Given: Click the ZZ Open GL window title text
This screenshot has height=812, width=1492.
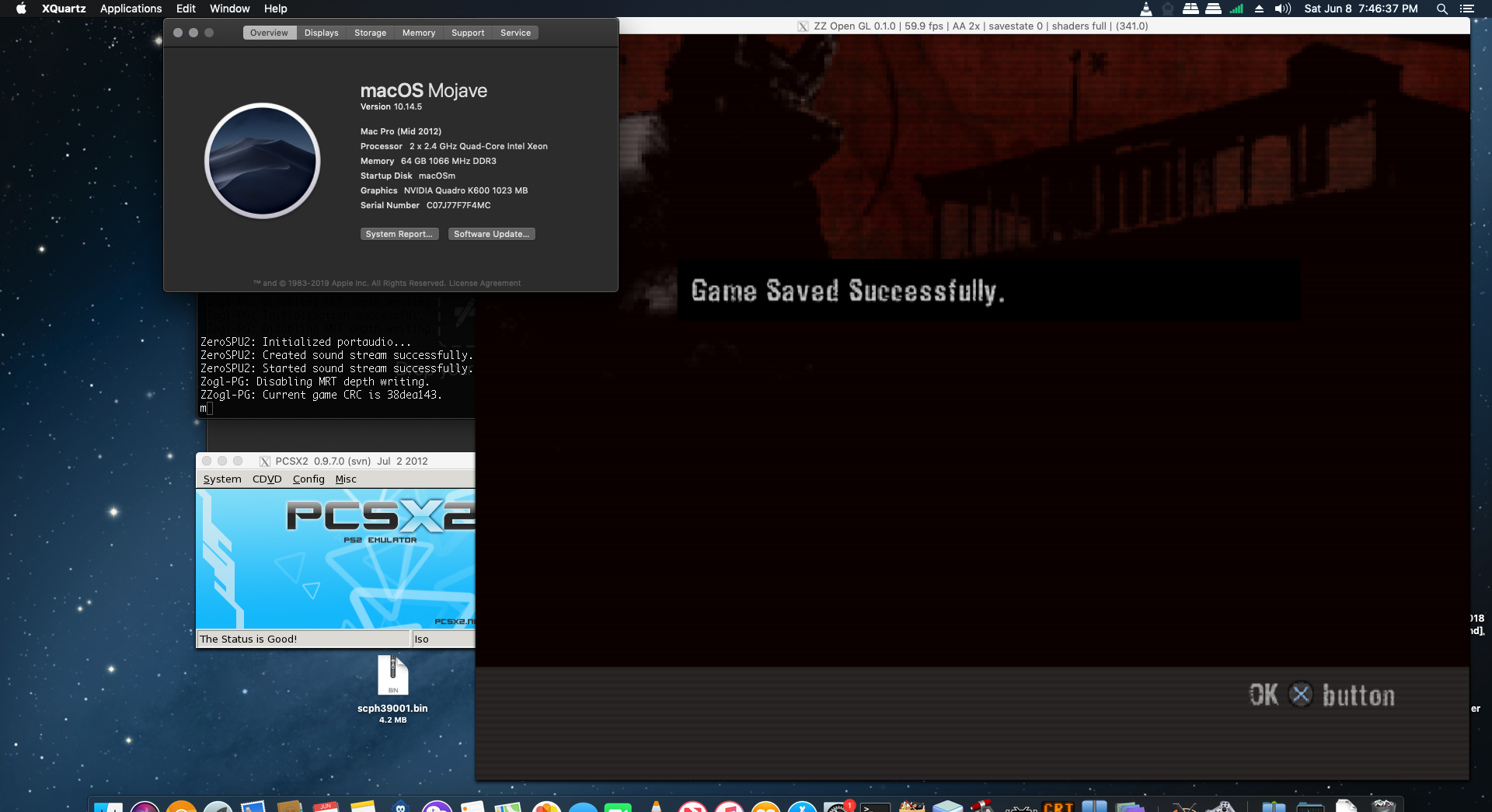Looking at the screenshot, I should coord(981,26).
